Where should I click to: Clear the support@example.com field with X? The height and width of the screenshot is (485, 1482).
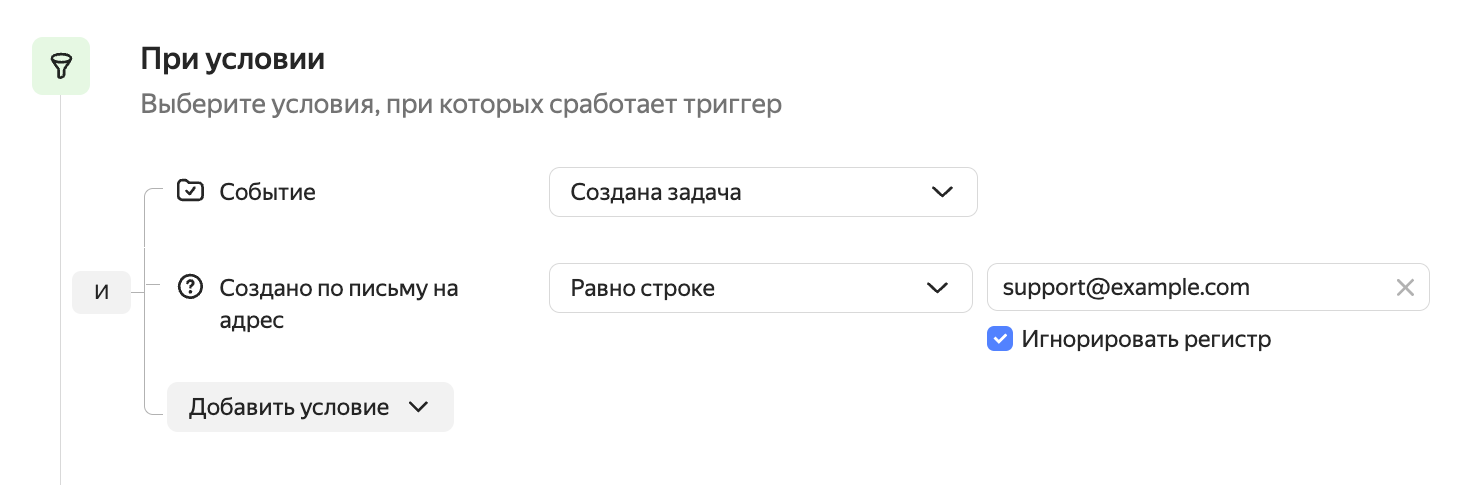pos(1405,288)
